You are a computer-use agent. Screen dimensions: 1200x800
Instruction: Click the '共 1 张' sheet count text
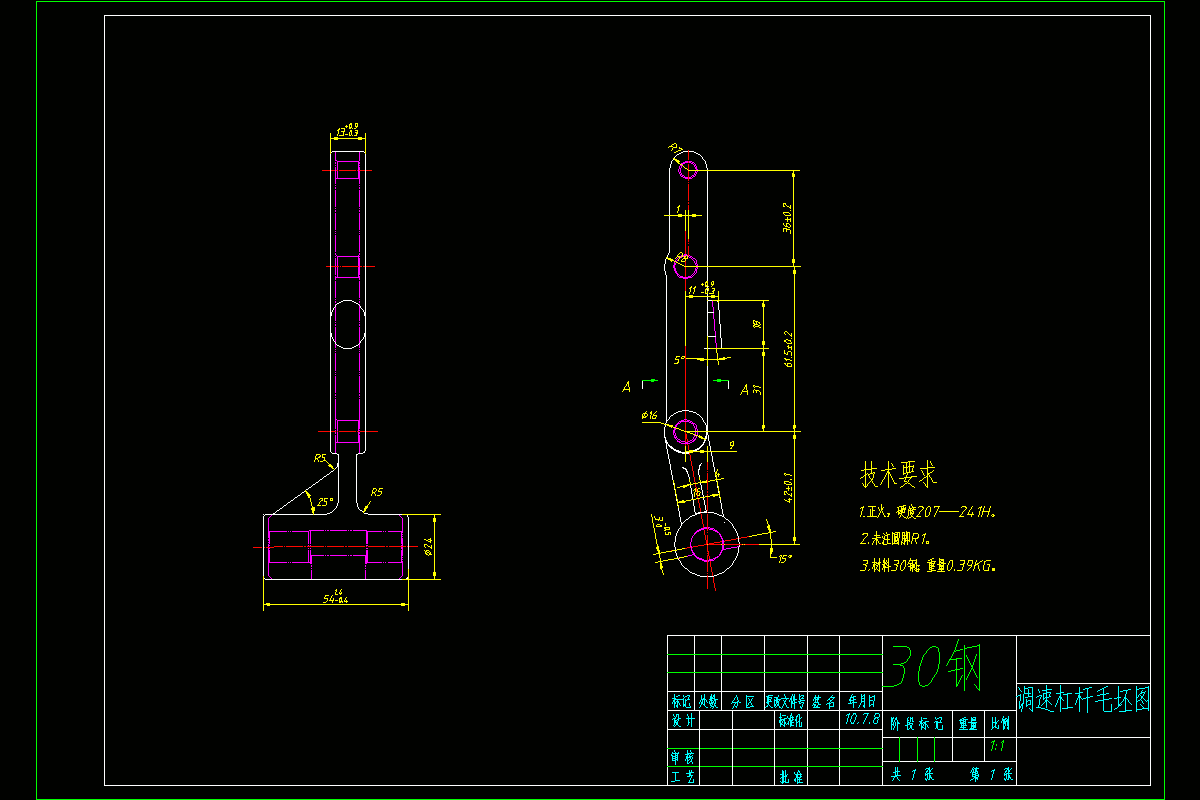point(911,774)
